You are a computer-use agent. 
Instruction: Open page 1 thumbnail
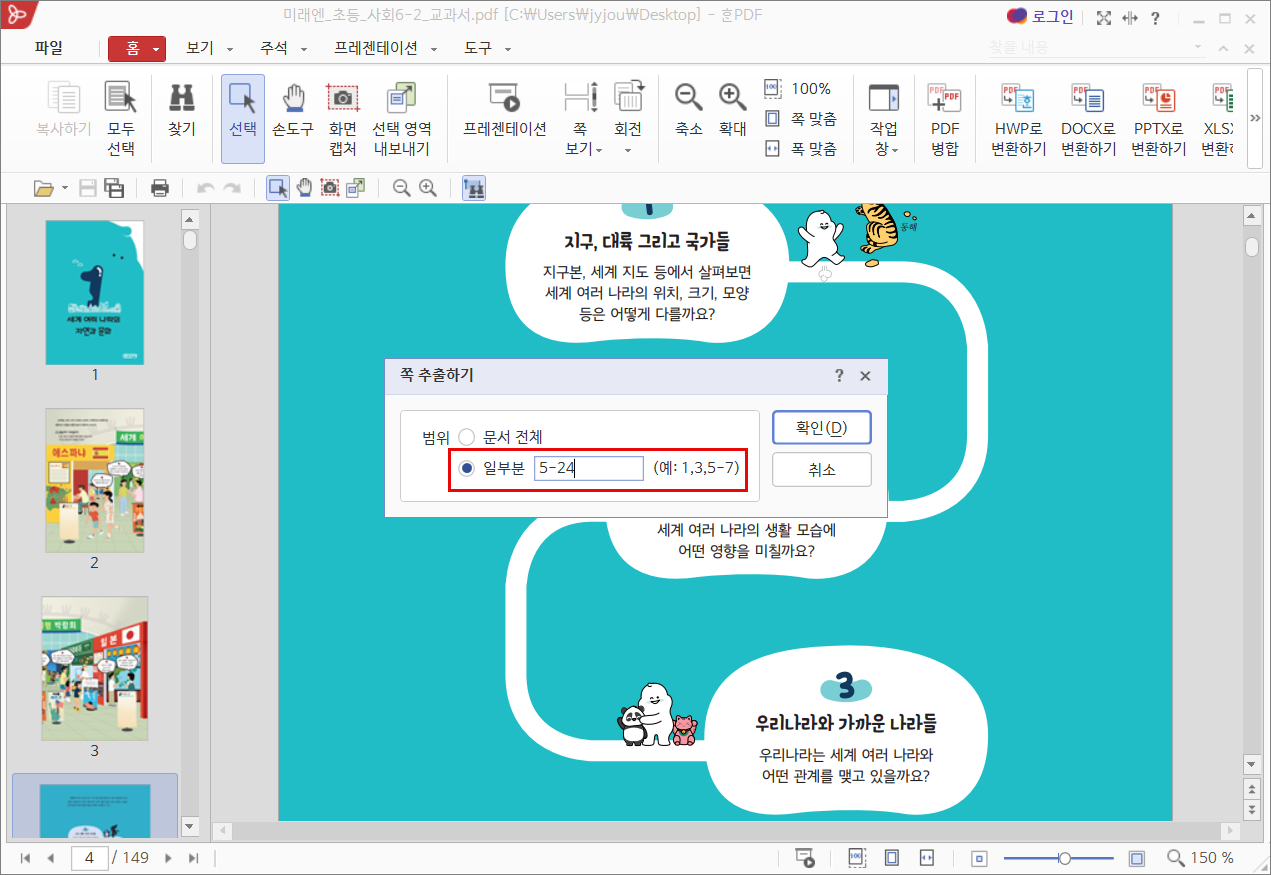(95, 293)
